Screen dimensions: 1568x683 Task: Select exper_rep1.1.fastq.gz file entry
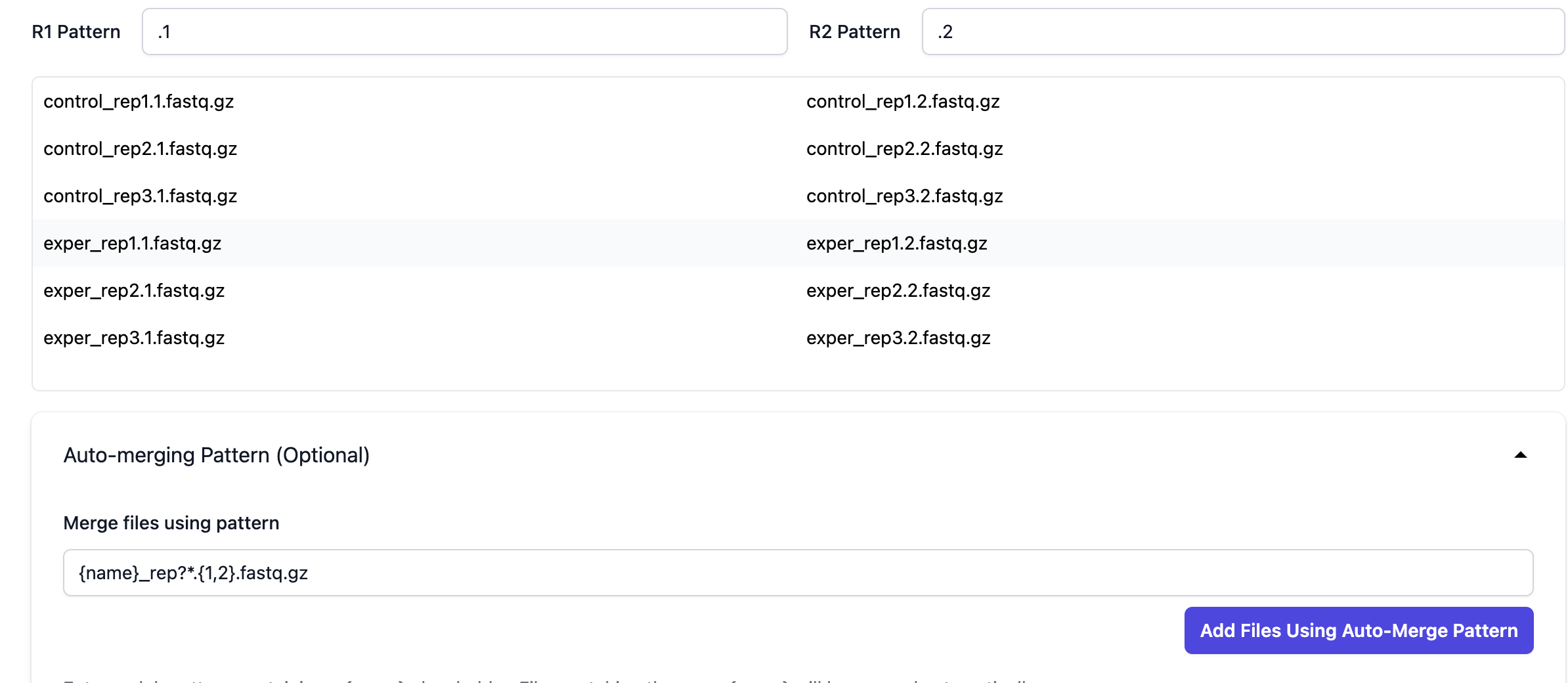(133, 244)
